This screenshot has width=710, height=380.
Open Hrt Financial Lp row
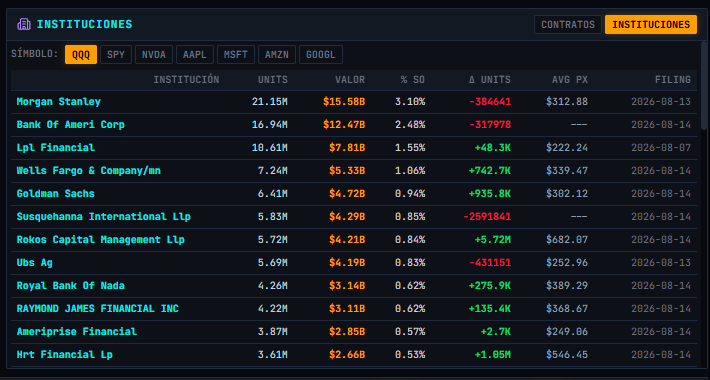click(x=354, y=355)
